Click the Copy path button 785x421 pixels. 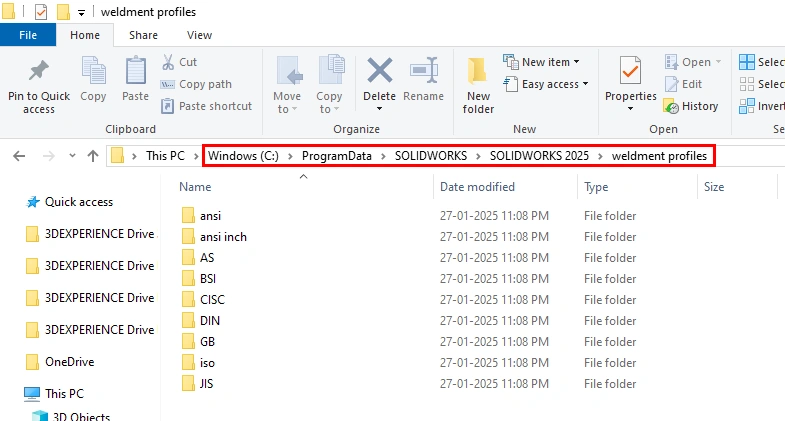[196, 84]
